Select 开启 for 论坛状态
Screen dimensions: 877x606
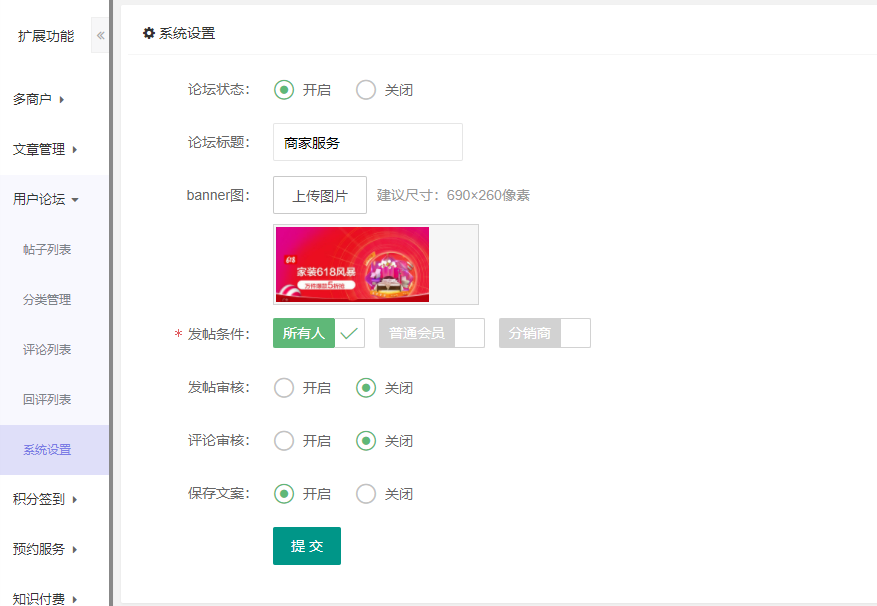click(284, 90)
